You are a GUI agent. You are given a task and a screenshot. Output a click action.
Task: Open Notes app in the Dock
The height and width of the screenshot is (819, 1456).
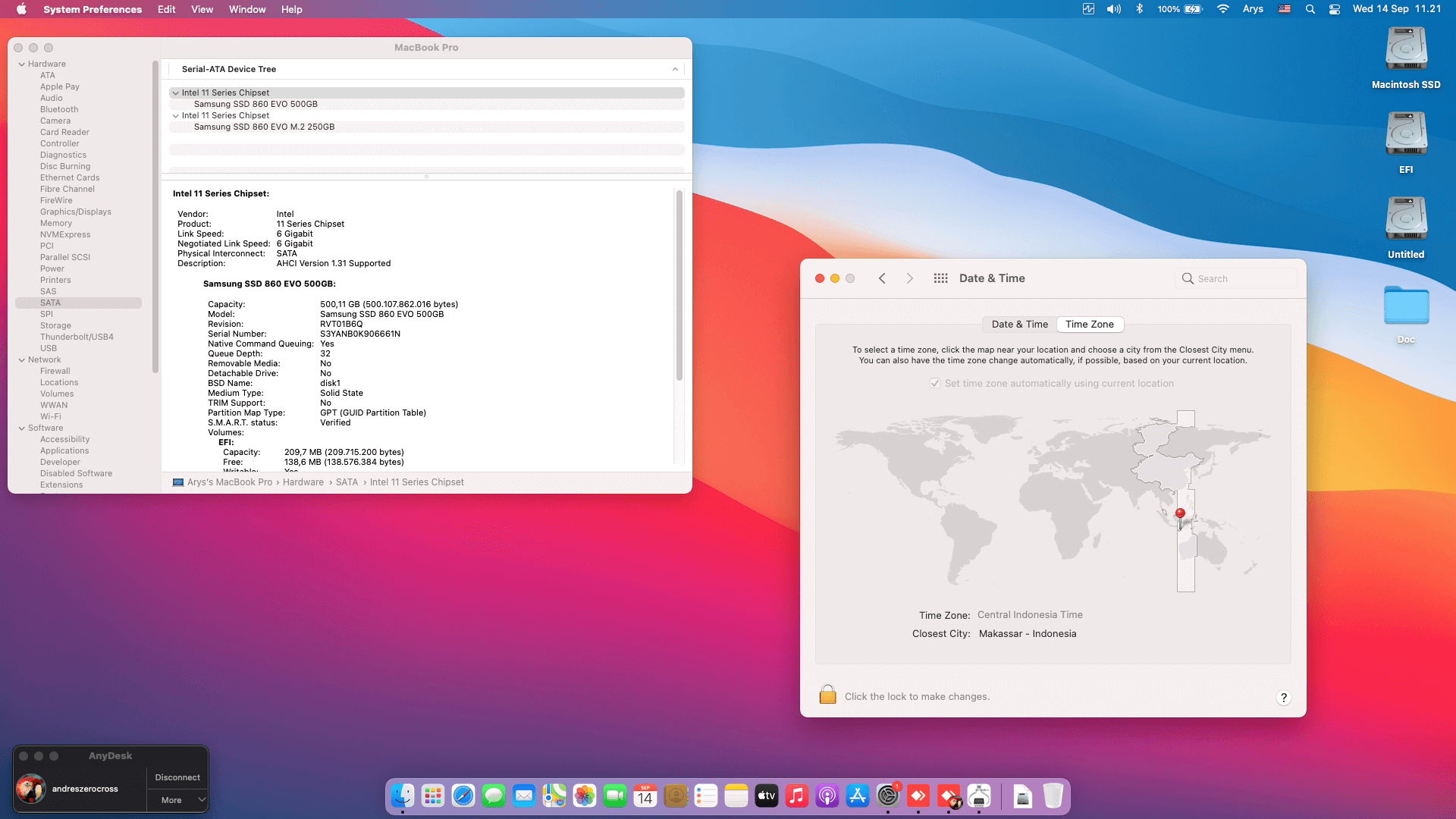pyautogui.click(x=736, y=795)
